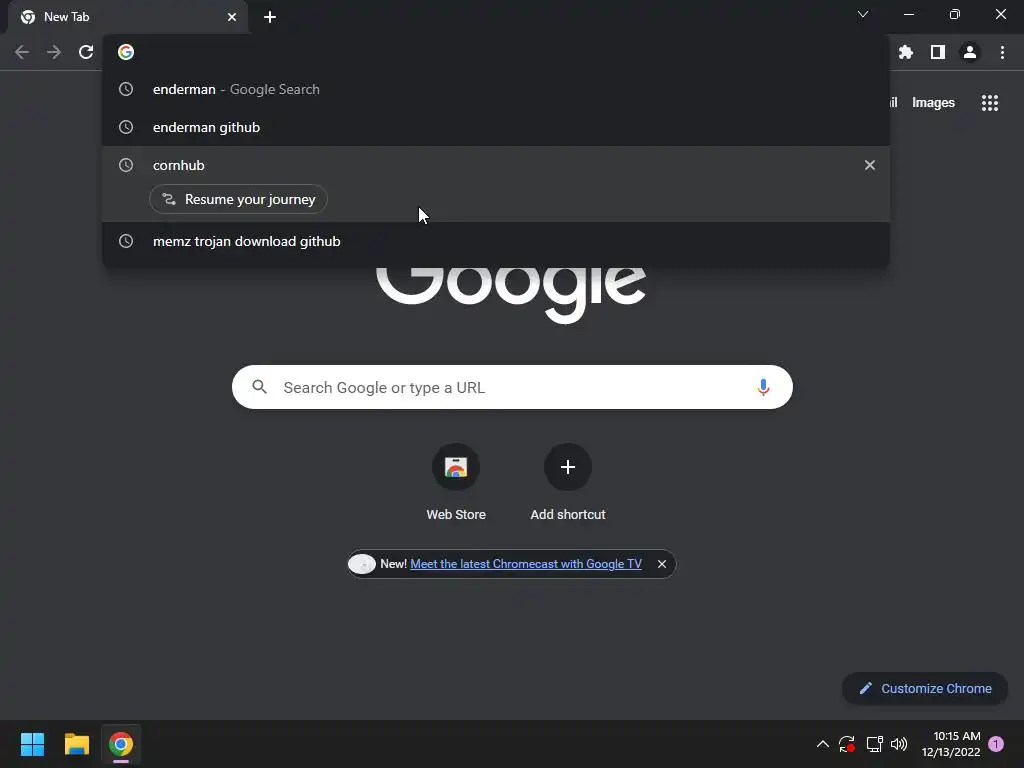The image size is (1024, 768).
Task: Start voice search with the microphone
Action: [763, 387]
